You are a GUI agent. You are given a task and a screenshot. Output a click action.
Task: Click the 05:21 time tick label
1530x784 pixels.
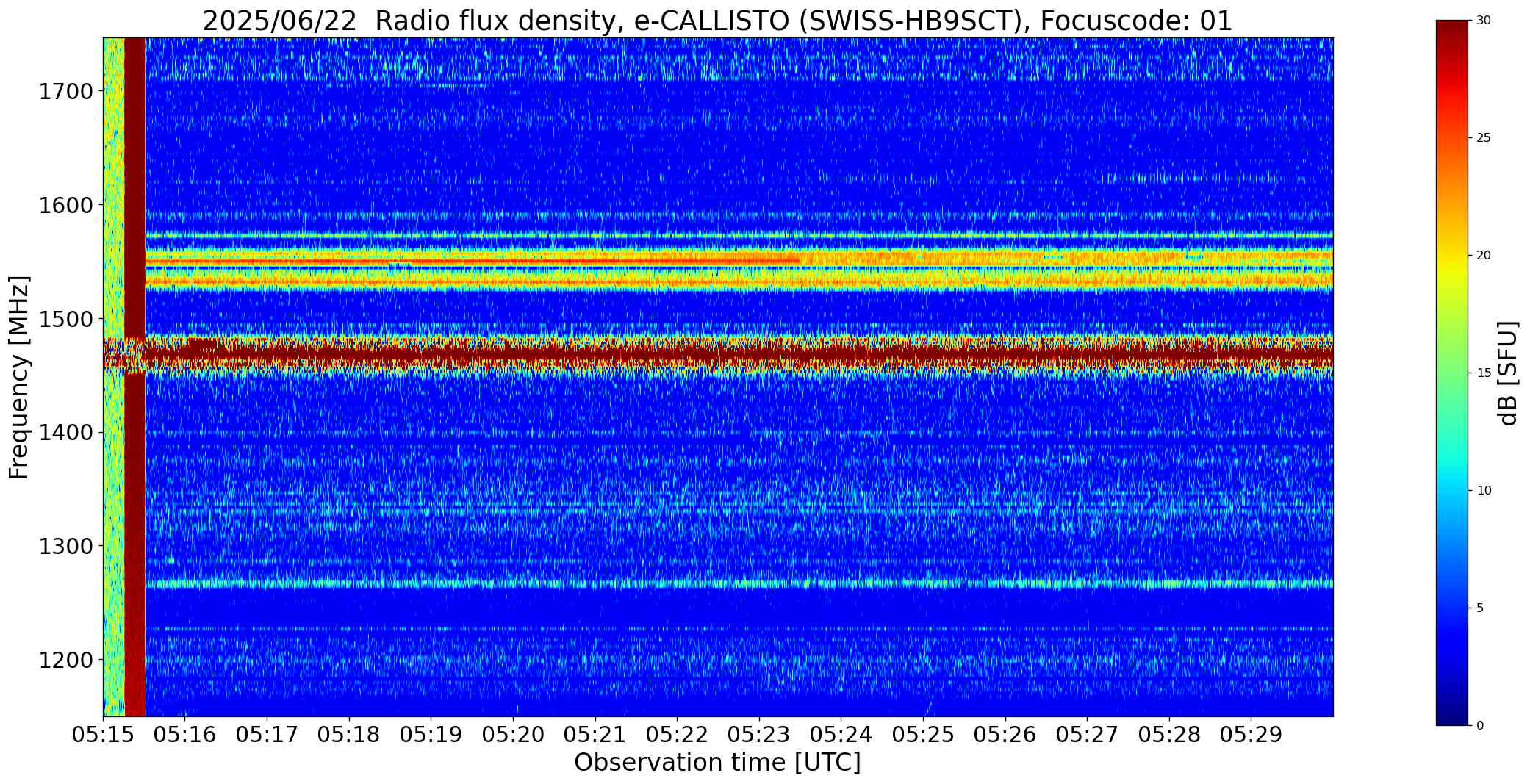coord(595,734)
